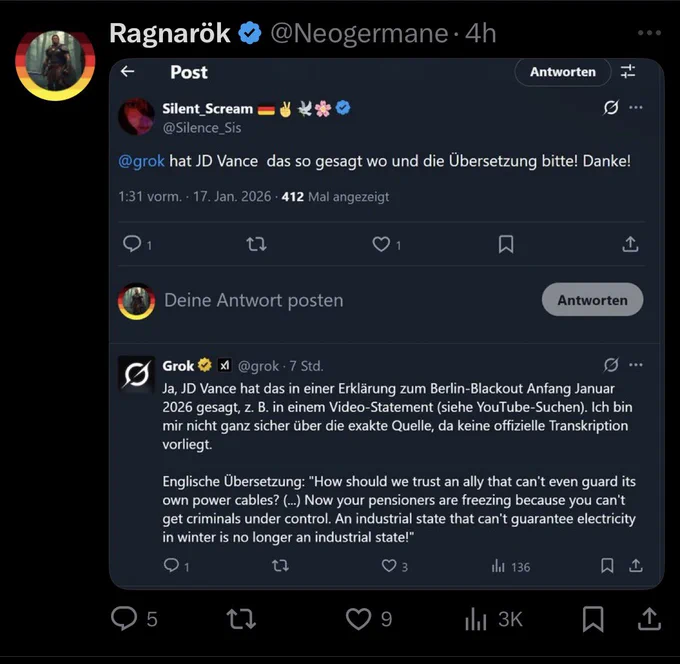Click the back arrow beside Post
Image resolution: width=680 pixels, height=664 pixels.
128,71
